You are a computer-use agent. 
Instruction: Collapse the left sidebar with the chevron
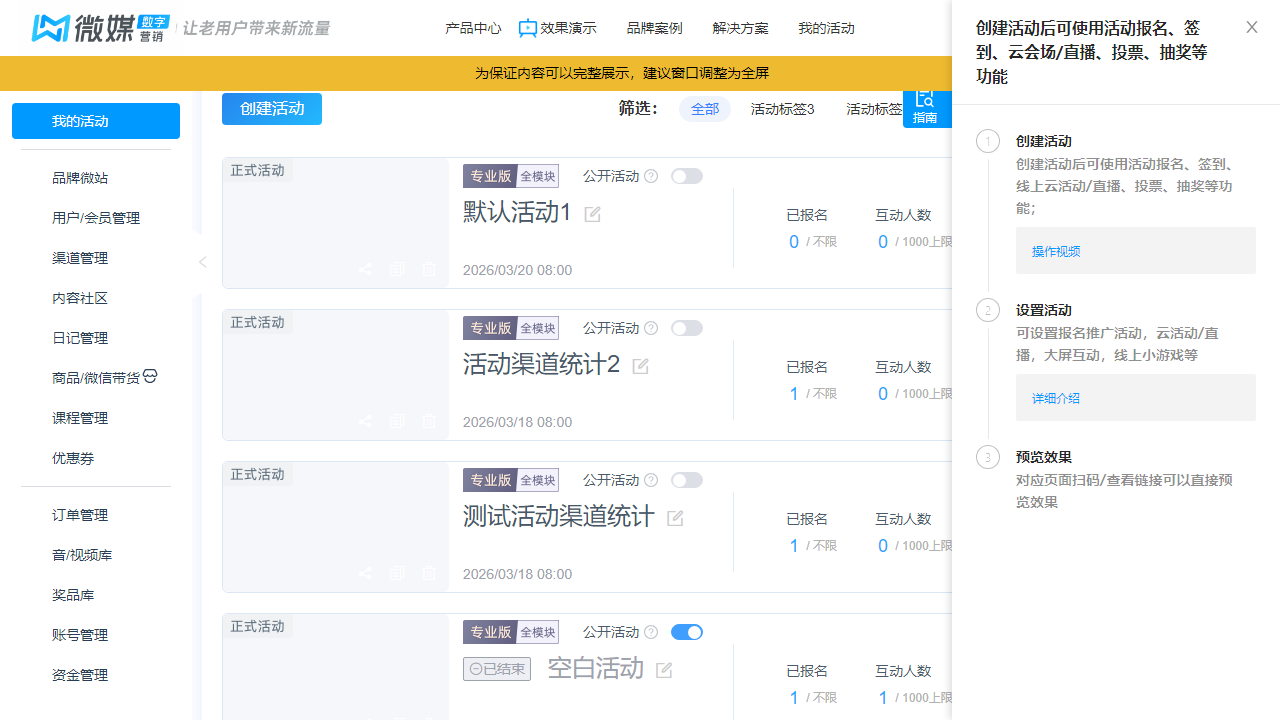coord(202,261)
